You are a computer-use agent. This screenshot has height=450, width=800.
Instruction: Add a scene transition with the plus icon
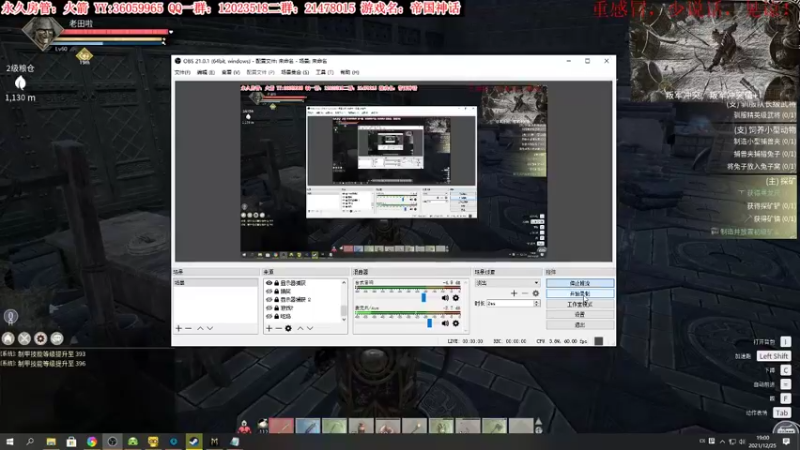(x=514, y=293)
